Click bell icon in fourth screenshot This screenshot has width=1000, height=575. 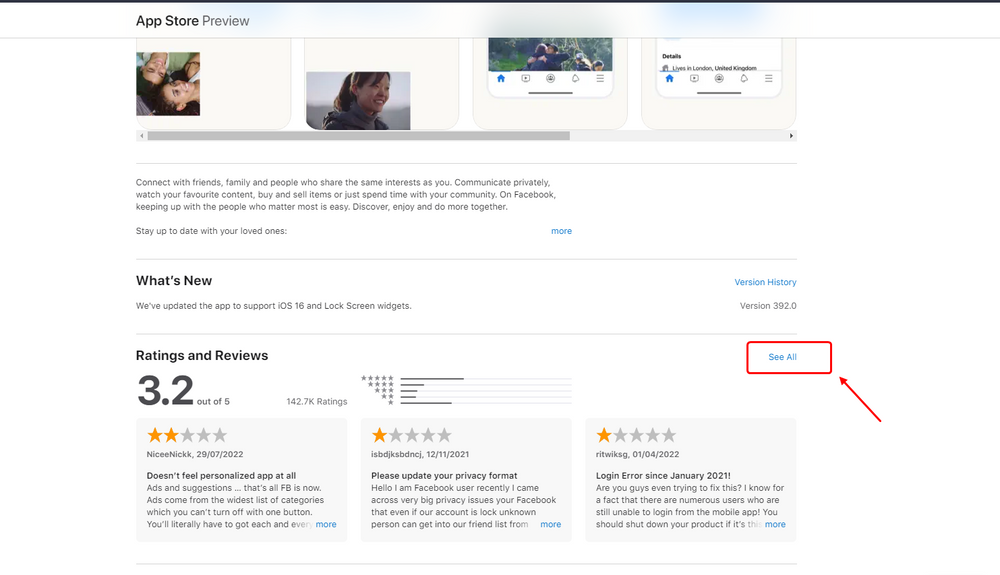(744, 78)
